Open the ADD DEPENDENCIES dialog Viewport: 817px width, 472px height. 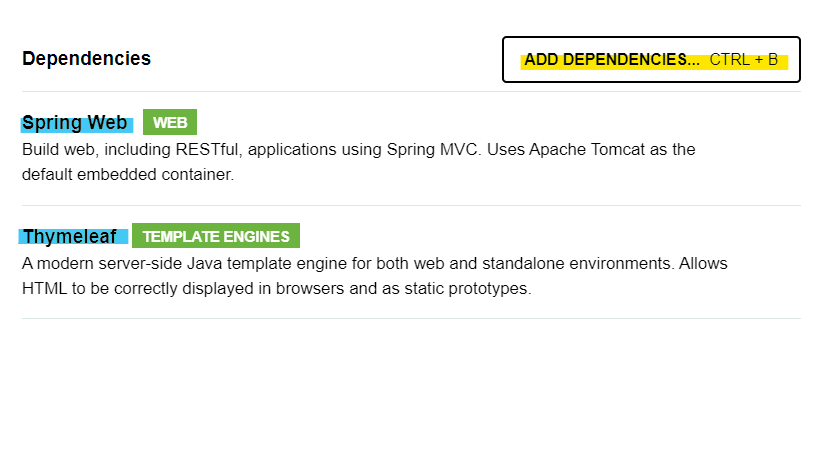[x=651, y=59]
